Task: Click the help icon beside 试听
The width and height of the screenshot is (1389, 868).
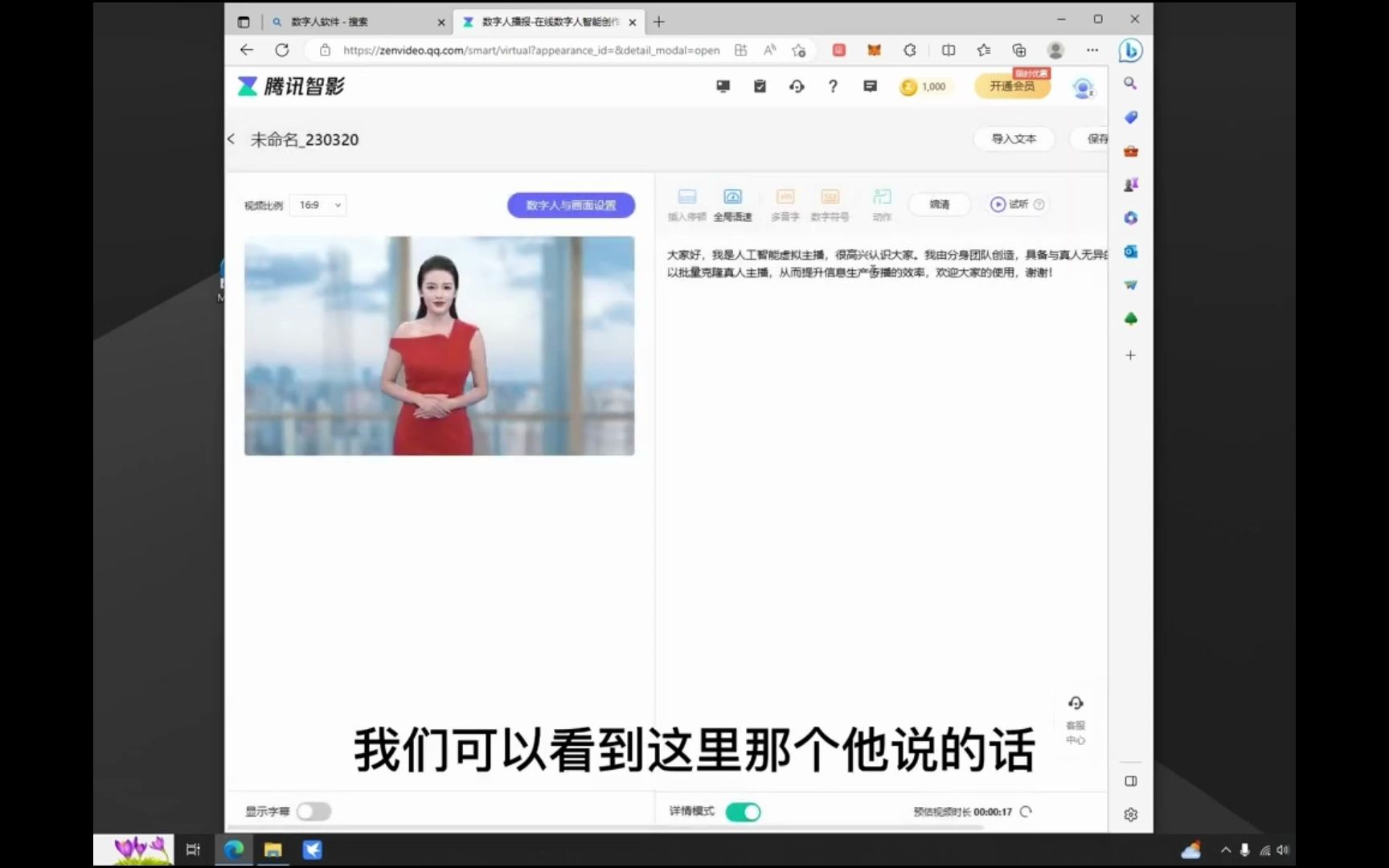Action: coord(1039,204)
